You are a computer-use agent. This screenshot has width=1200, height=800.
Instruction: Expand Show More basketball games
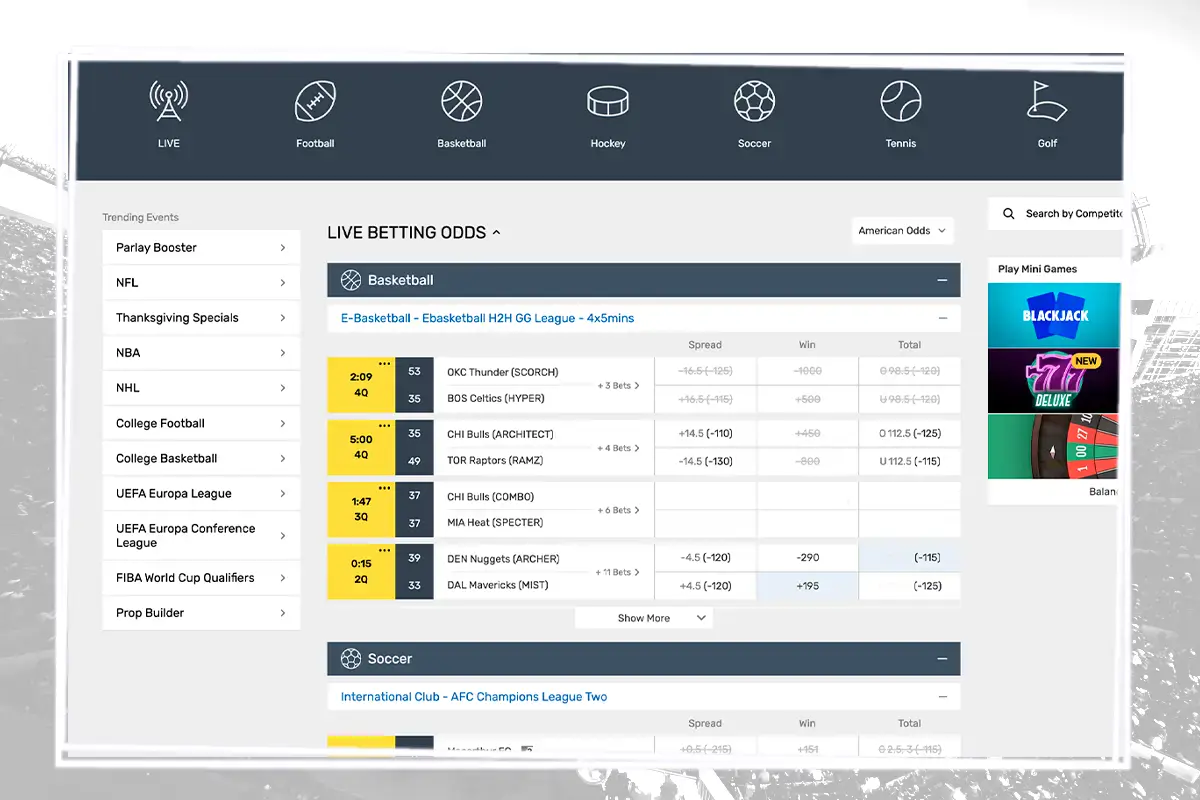(x=644, y=618)
